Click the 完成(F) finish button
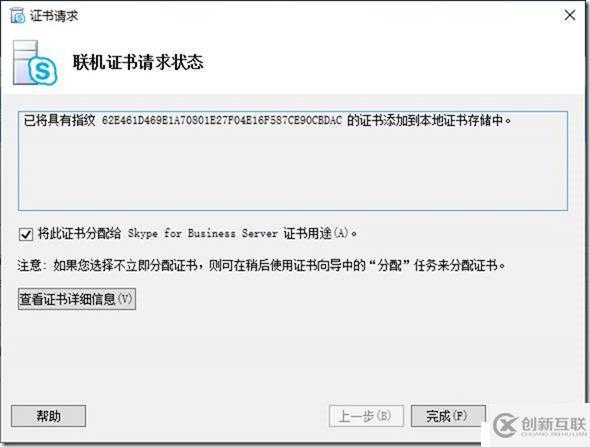The width and height of the screenshot is (590, 447). point(448,416)
